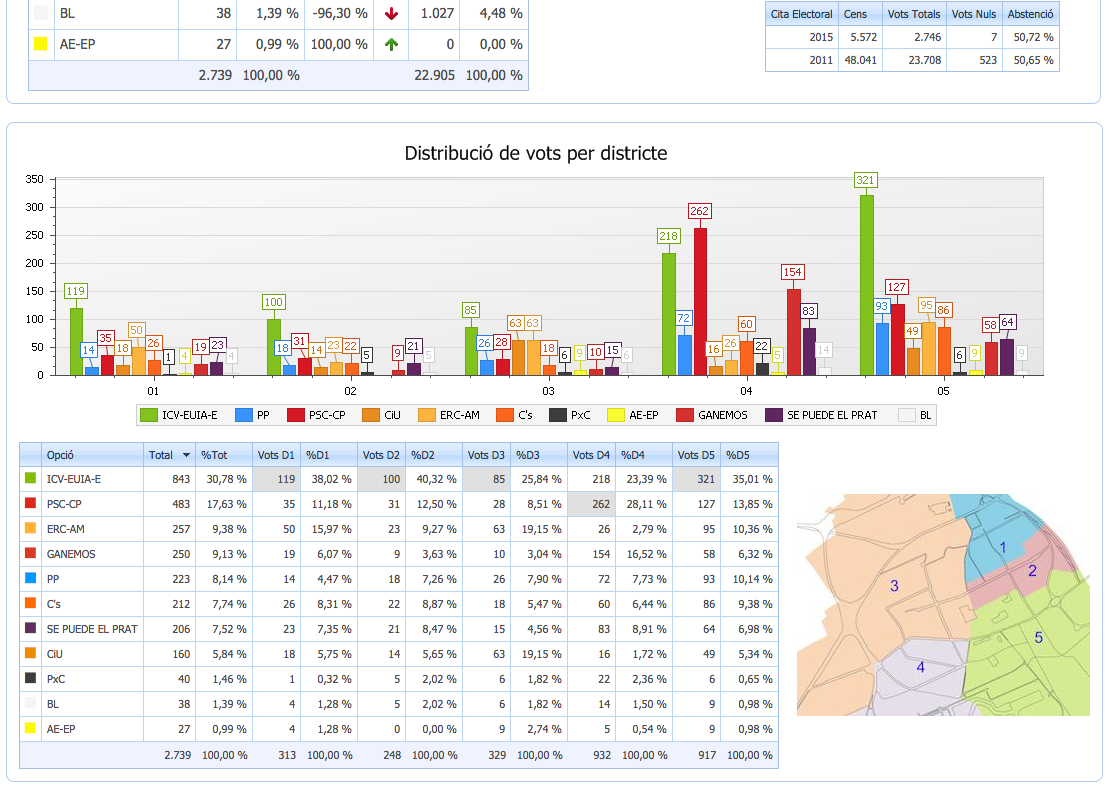Screen dimensions: 1109x789
Task: Click the sort arrow on the Total column
Action: pyautogui.click(x=186, y=455)
